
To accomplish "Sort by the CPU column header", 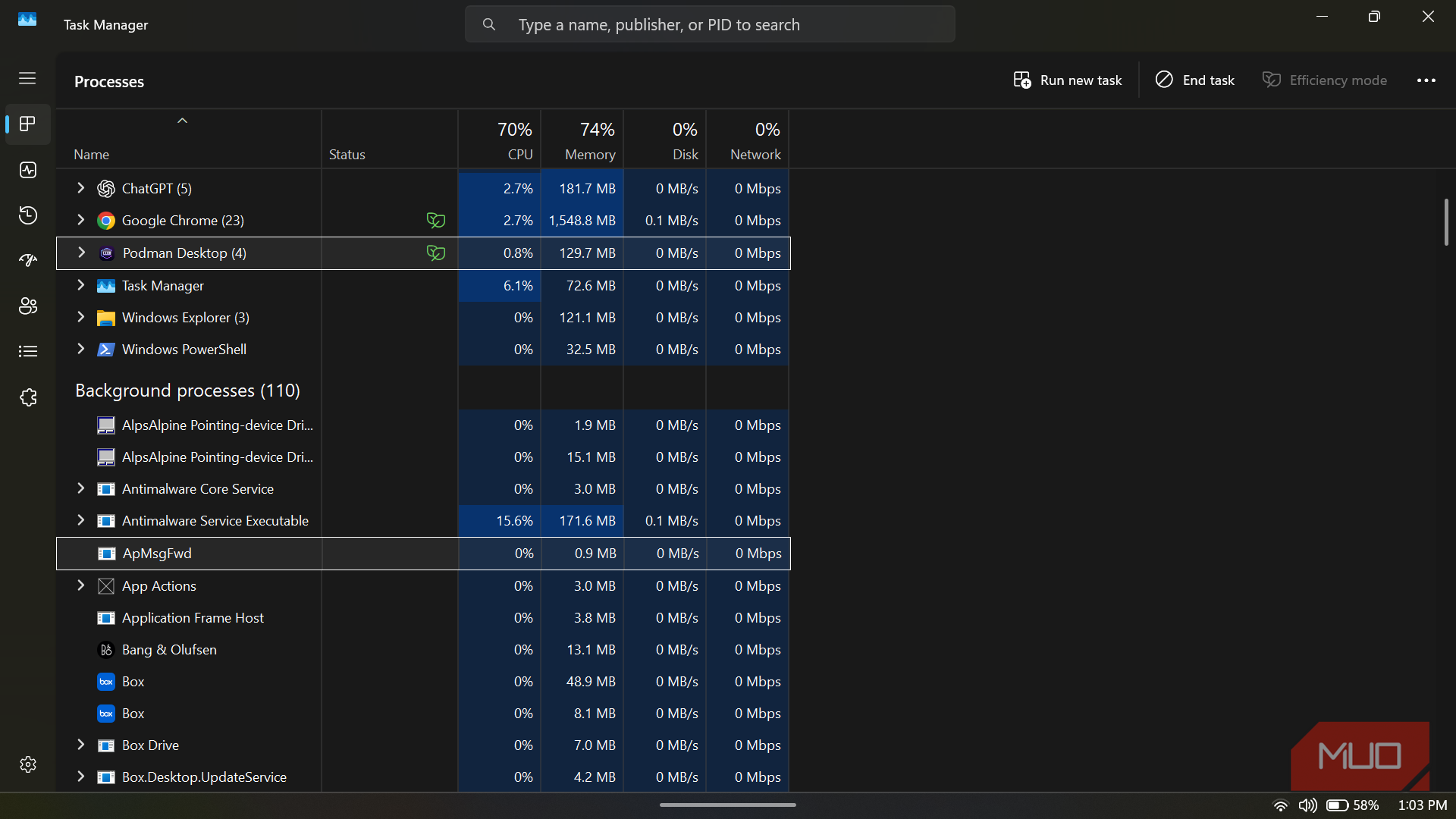I will point(500,140).
